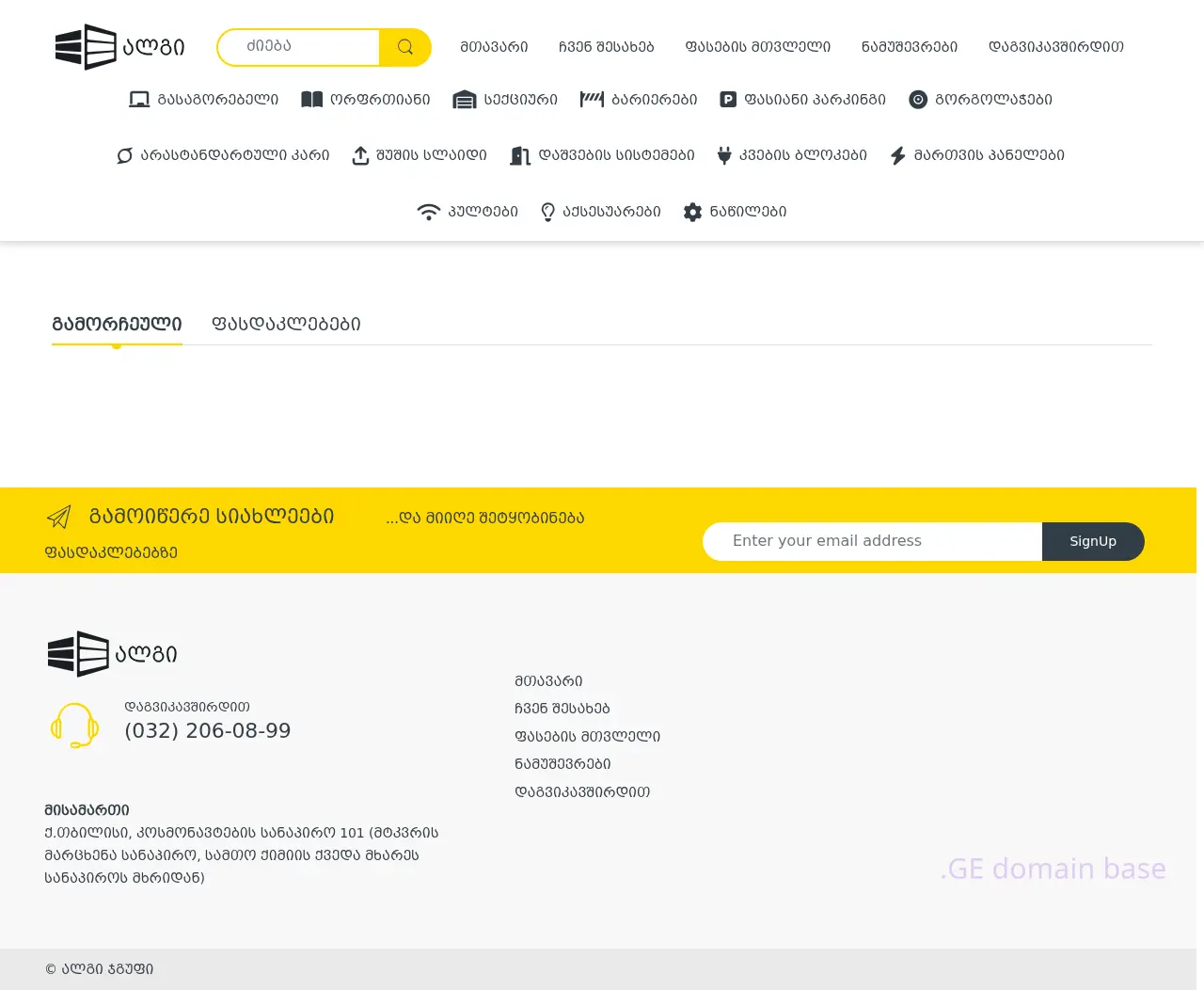Click the ნამუშევრები link in footer
The height and width of the screenshot is (990, 1204).
[562, 764]
